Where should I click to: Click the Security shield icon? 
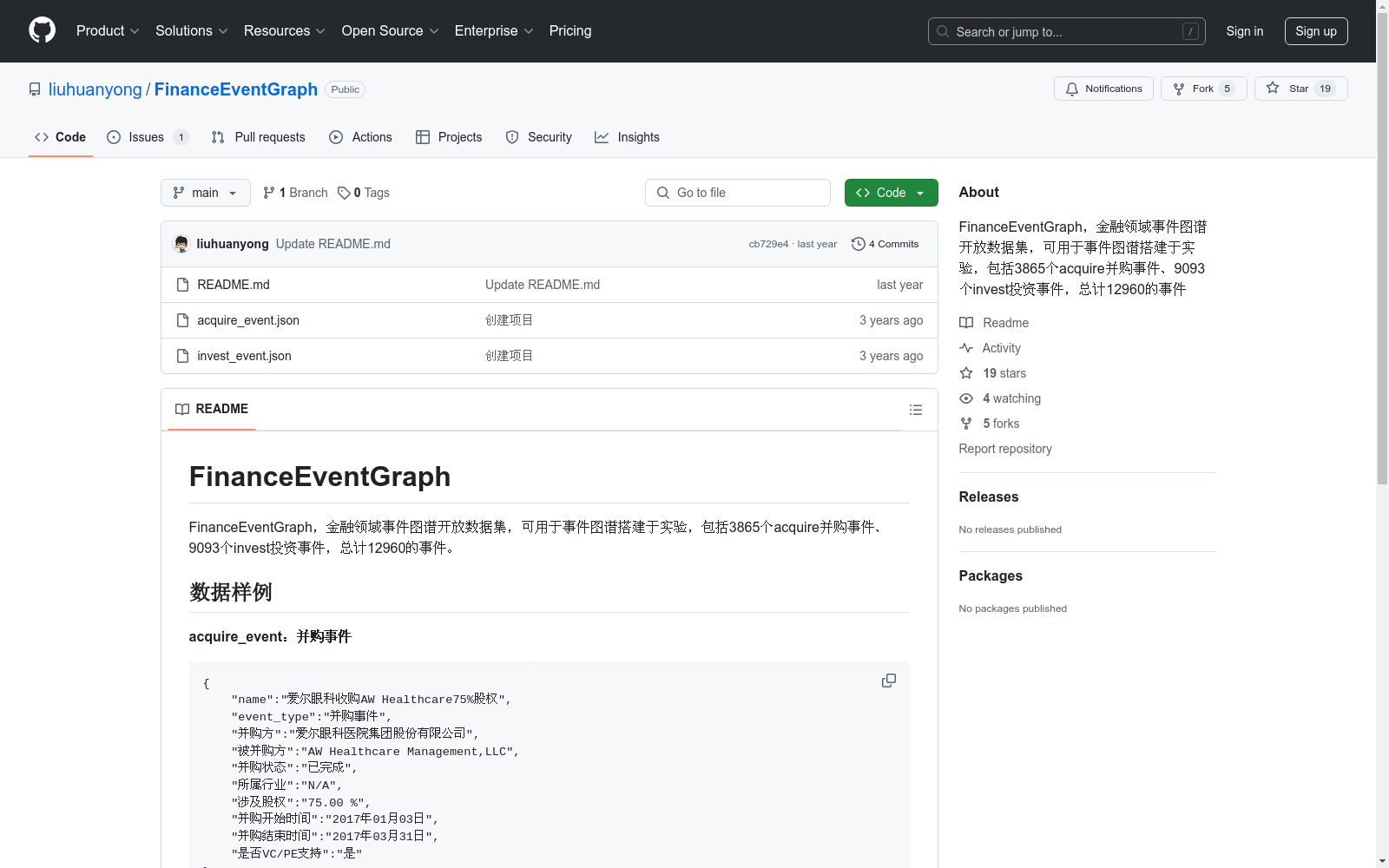tap(512, 137)
